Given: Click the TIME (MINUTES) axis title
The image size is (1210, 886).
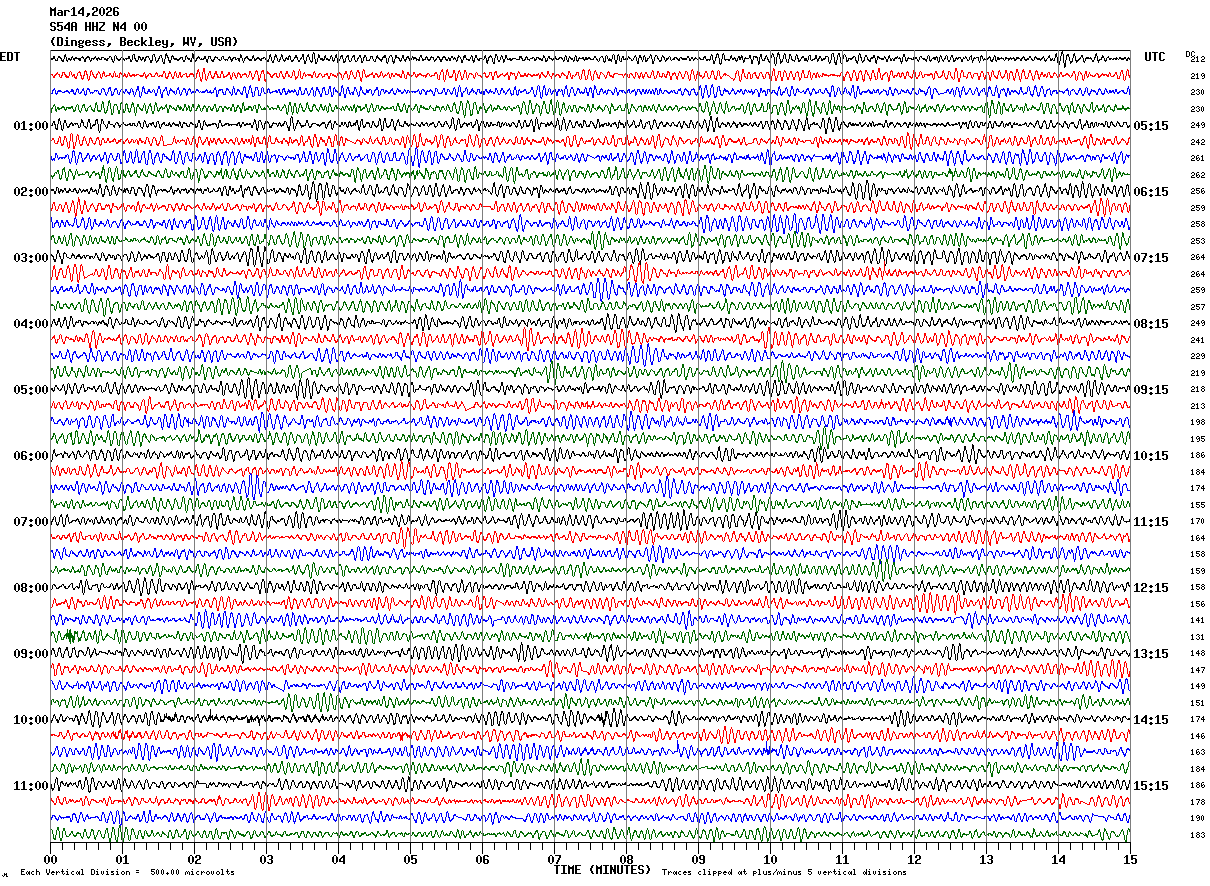Looking at the screenshot, I should pos(602,870).
